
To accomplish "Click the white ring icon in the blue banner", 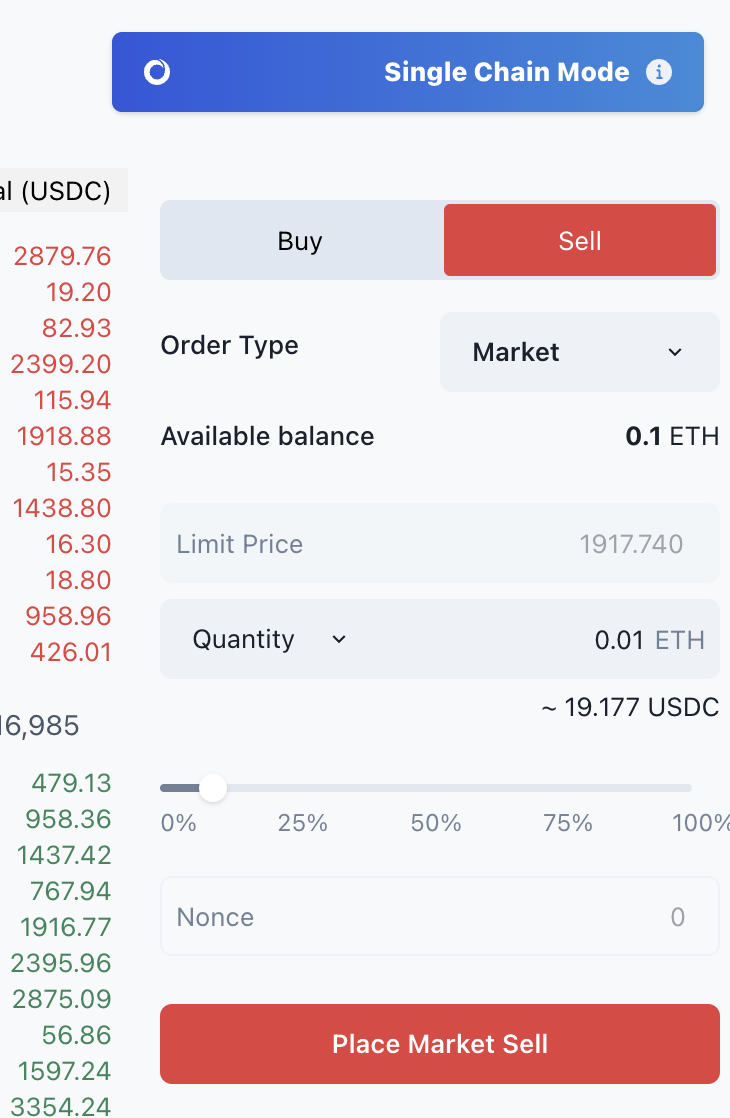I will 157,72.
